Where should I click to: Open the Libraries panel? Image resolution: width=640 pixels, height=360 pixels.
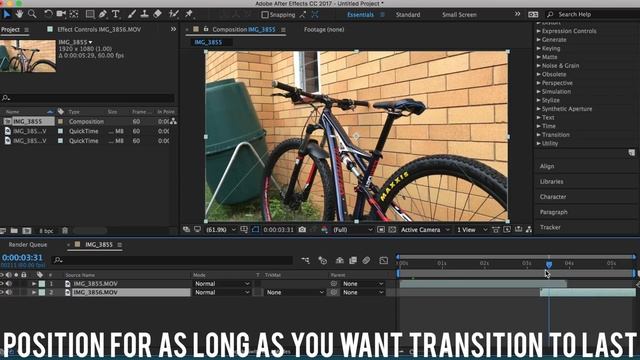point(551,181)
